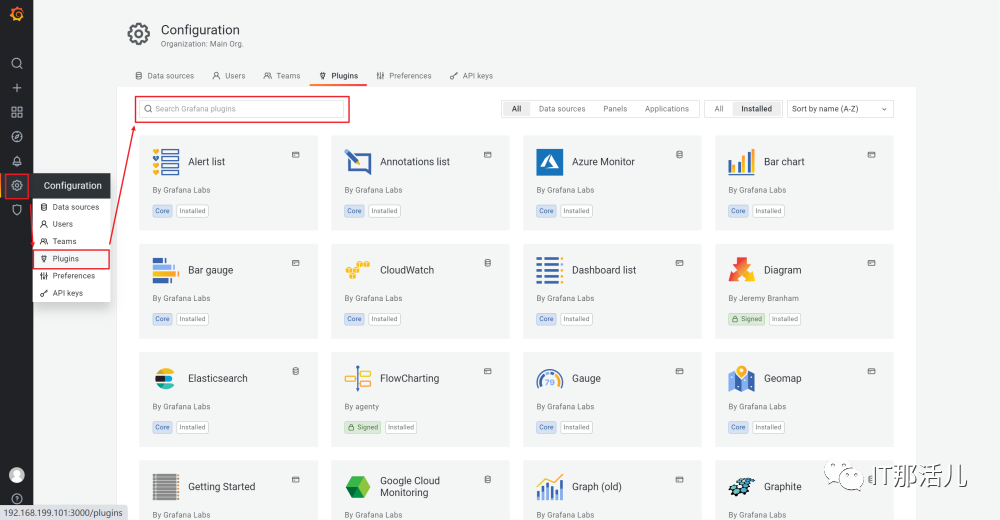Viewport: 1000px width, 520px height.
Task: Open the Elasticsearch plugin title
Action: coord(217,378)
